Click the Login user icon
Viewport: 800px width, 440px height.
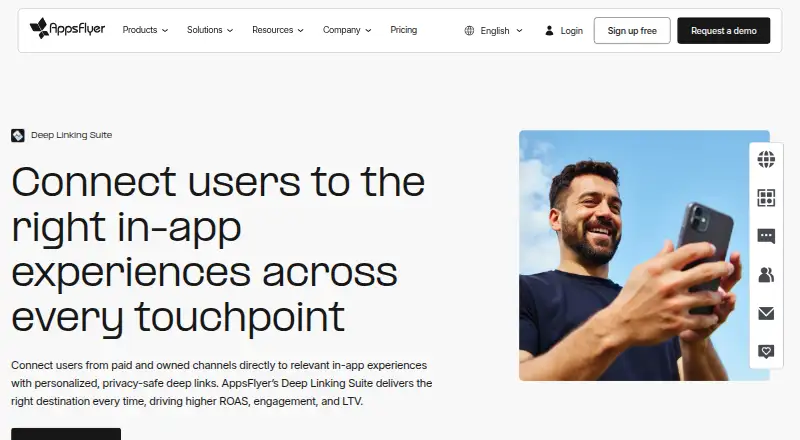point(549,31)
